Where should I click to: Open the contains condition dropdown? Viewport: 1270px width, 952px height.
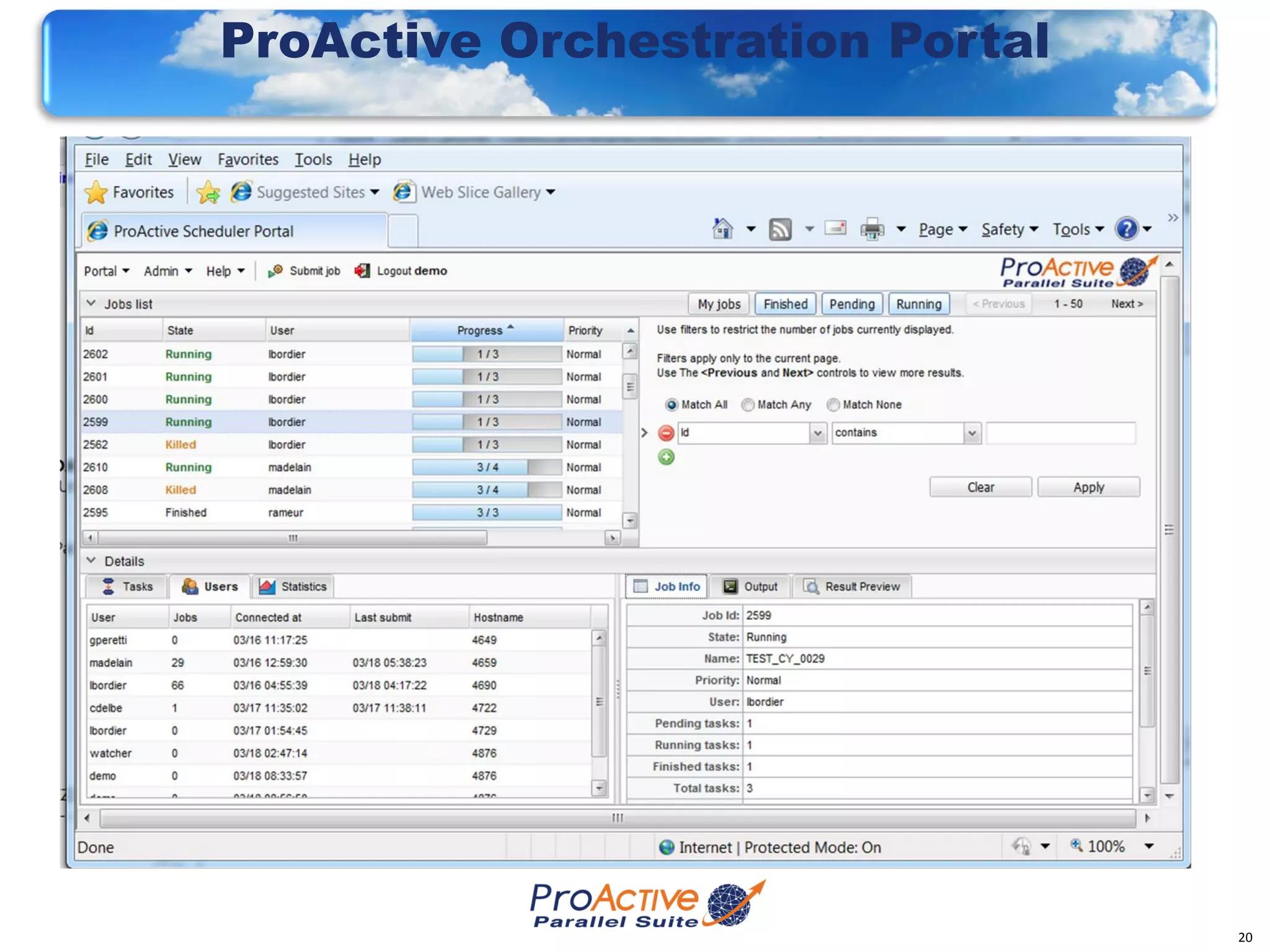[x=972, y=433]
